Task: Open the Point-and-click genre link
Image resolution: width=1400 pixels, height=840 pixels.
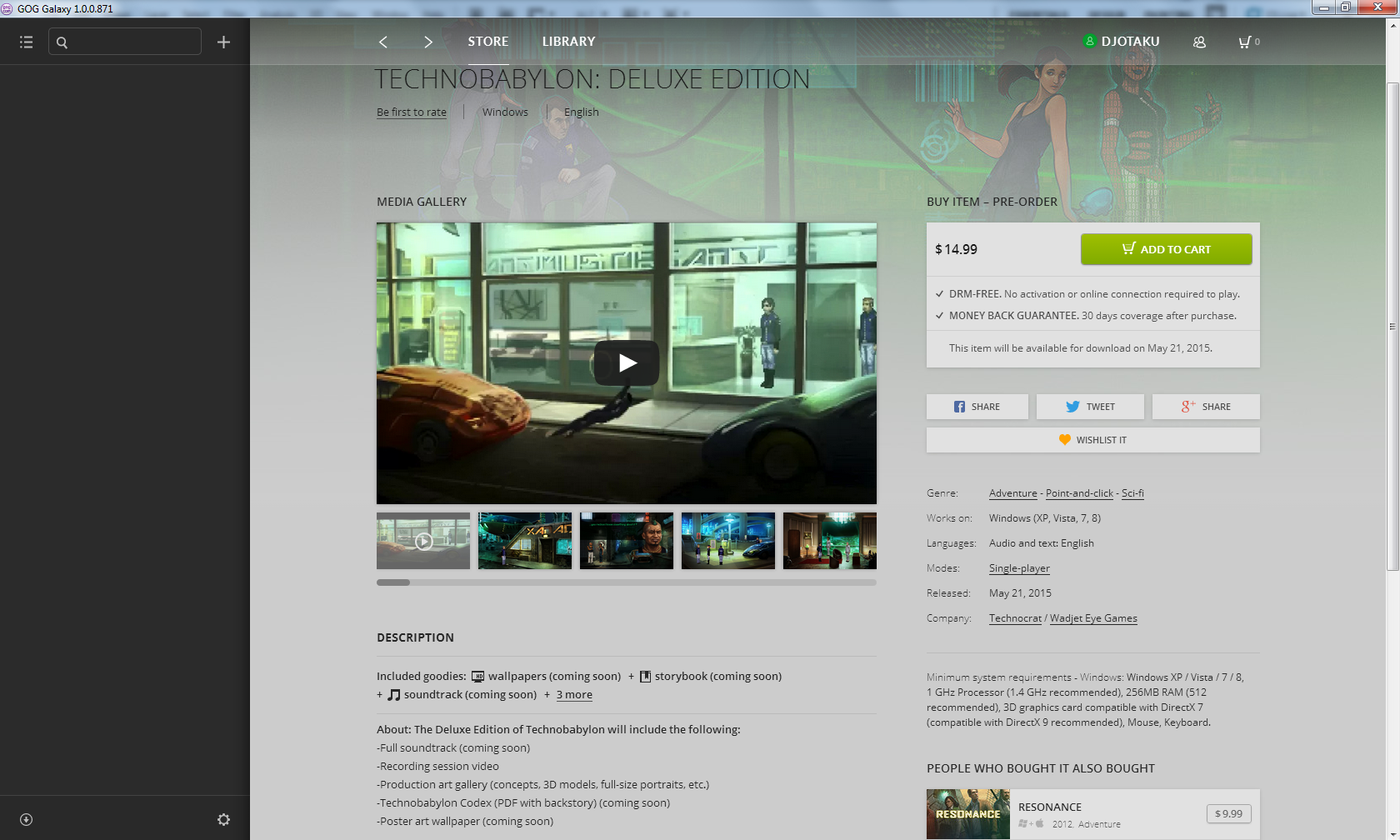Action: click(1079, 493)
